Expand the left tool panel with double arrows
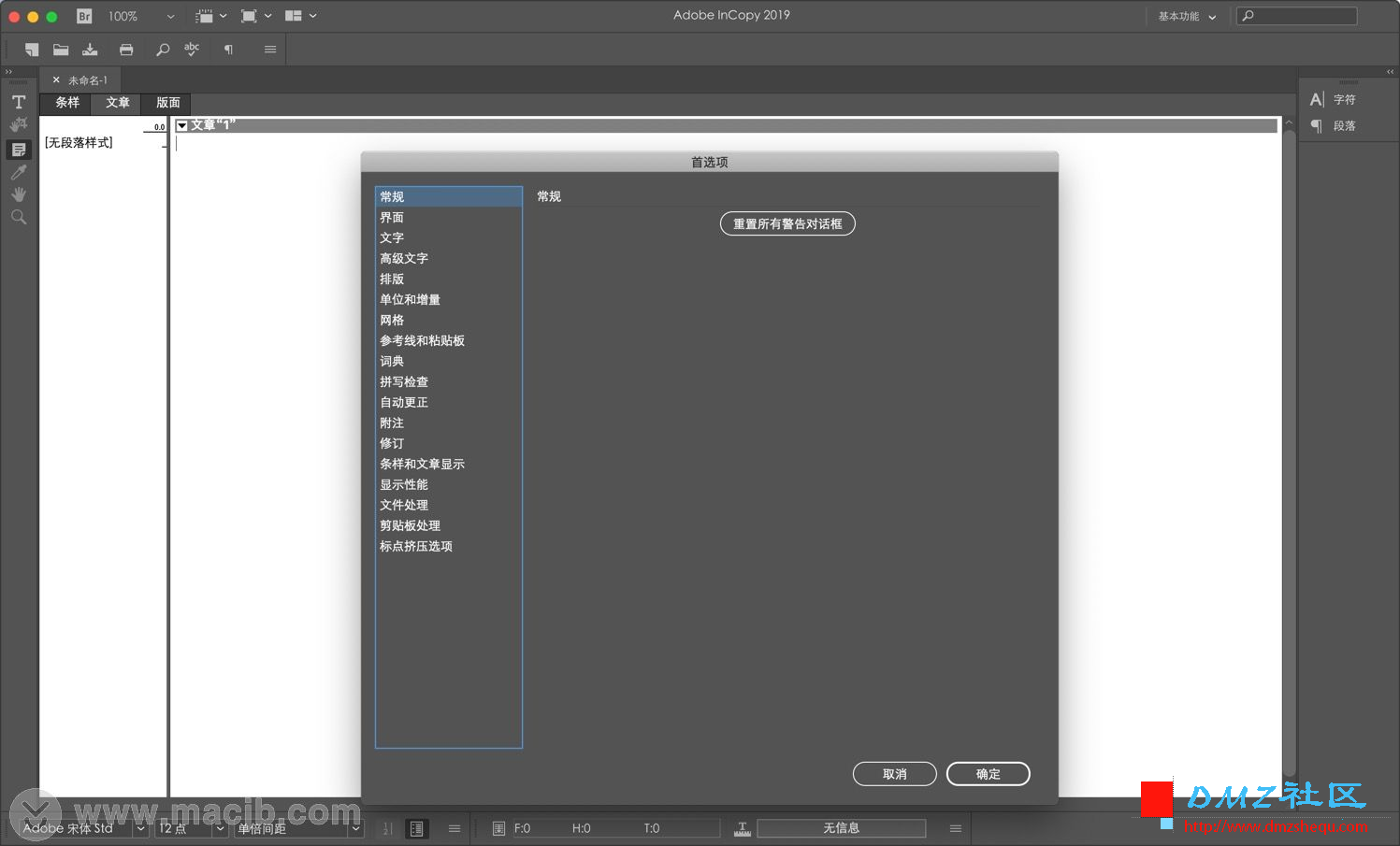1400x846 pixels. coord(9,72)
